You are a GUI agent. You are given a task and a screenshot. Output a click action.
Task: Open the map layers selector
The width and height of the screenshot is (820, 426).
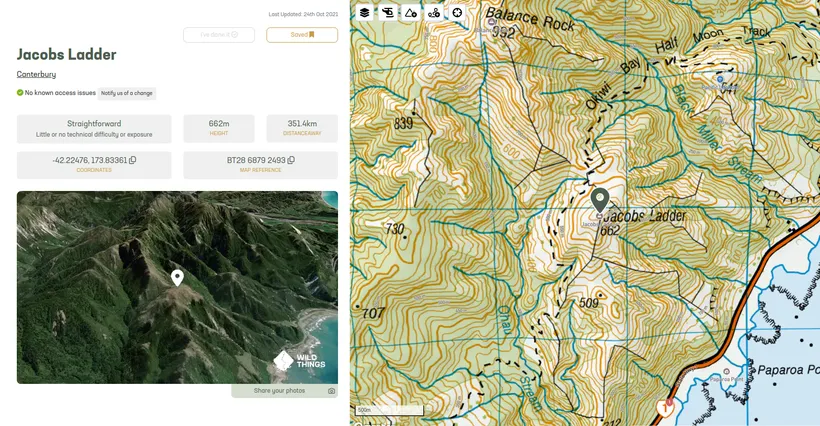point(365,13)
